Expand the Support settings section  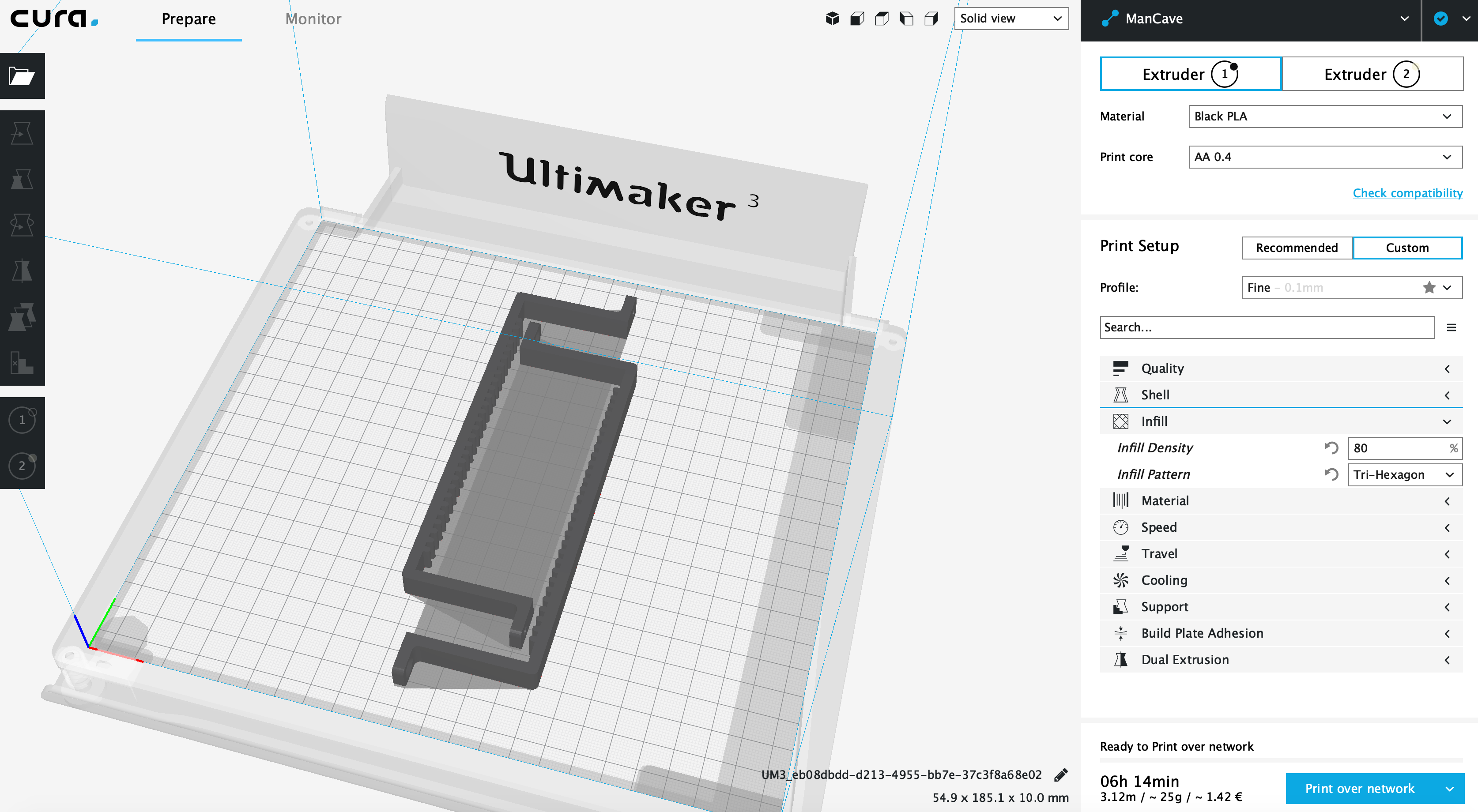[1281, 607]
